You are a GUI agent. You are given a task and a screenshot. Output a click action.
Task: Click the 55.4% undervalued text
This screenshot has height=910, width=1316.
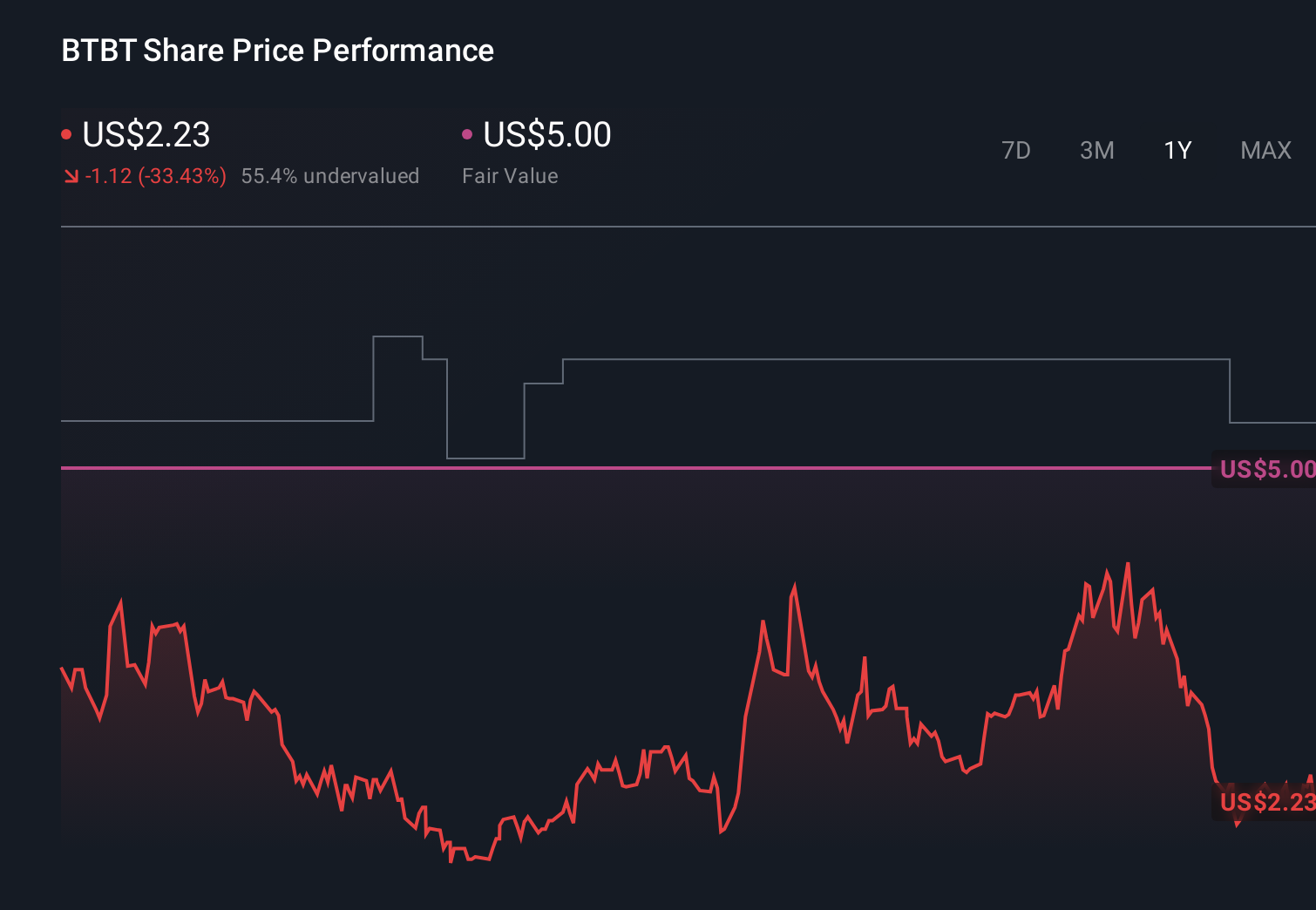click(x=330, y=175)
